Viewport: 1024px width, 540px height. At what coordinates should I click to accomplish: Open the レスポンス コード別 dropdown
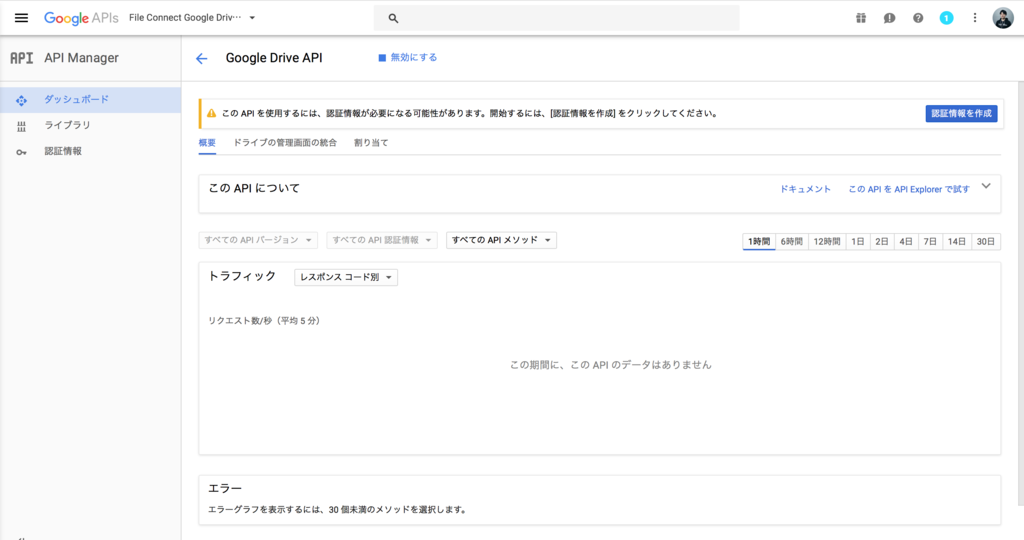tap(346, 278)
